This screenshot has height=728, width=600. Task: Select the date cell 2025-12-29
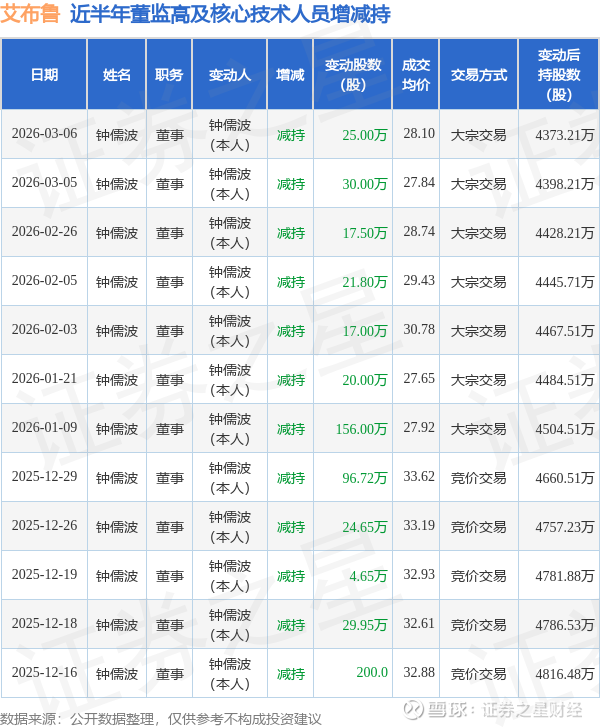tap(45, 476)
